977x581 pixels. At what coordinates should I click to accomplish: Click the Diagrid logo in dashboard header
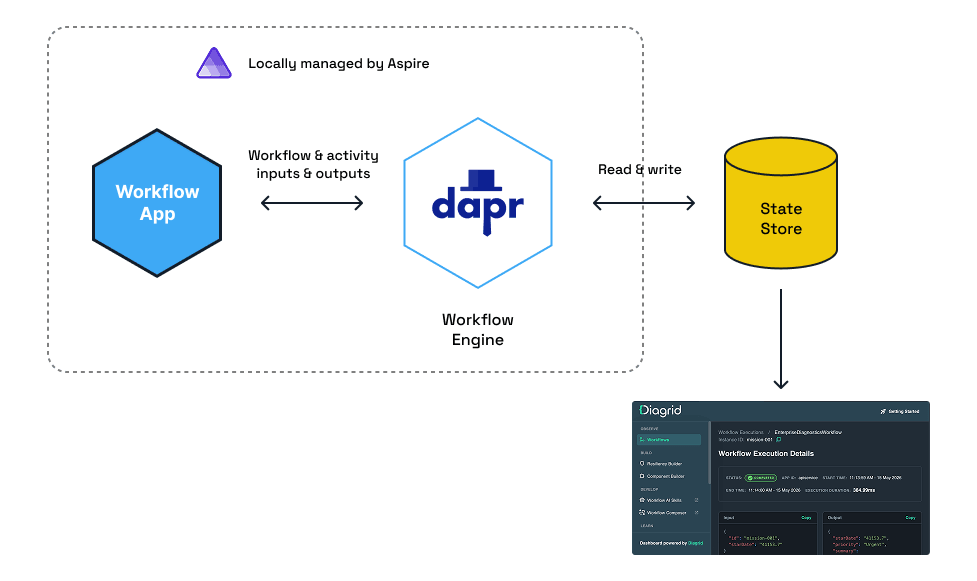[660, 410]
